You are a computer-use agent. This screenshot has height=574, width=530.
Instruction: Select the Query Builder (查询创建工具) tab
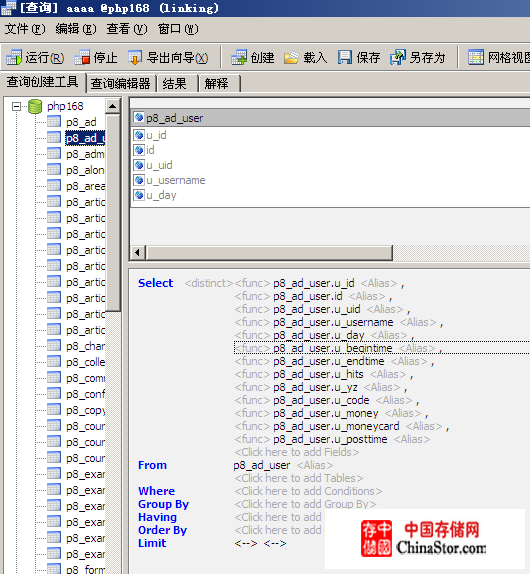coord(42,82)
